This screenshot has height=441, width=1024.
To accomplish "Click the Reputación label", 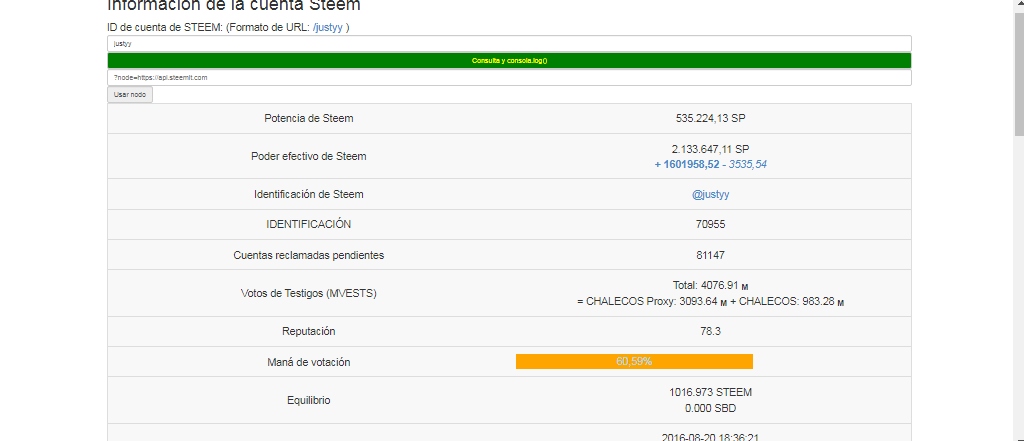I will pyautogui.click(x=309, y=331).
